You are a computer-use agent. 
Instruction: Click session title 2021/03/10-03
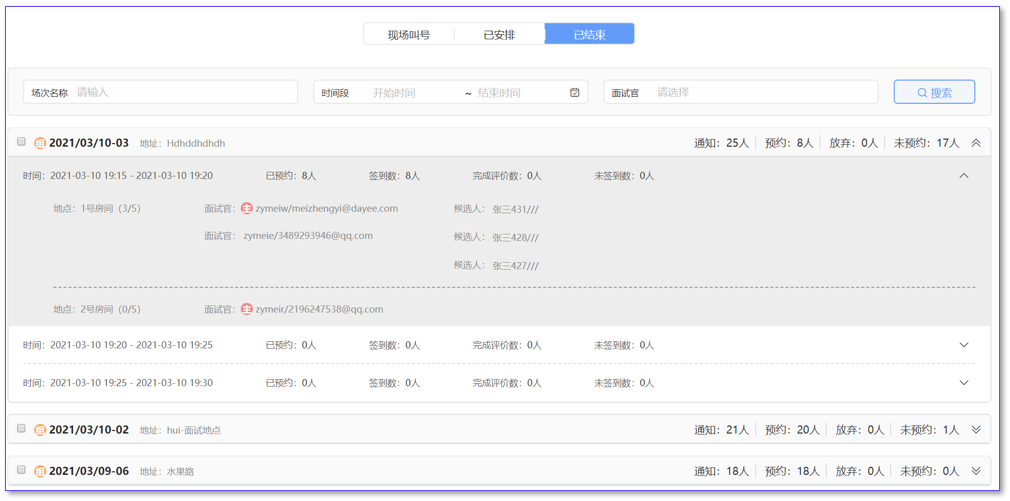coord(89,143)
